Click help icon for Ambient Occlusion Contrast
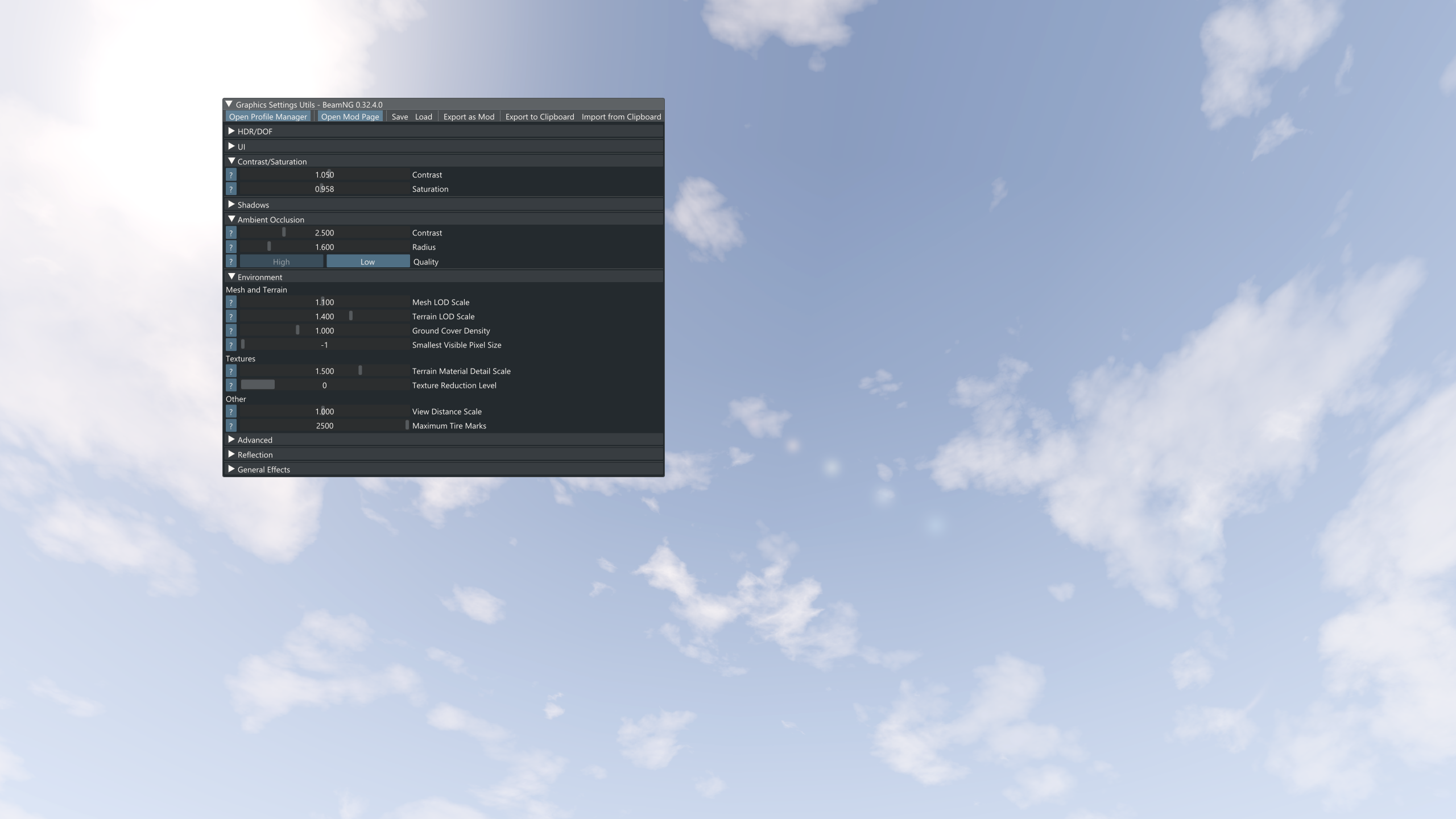This screenshot has width=1456, height=819. [x=231, y=233]
